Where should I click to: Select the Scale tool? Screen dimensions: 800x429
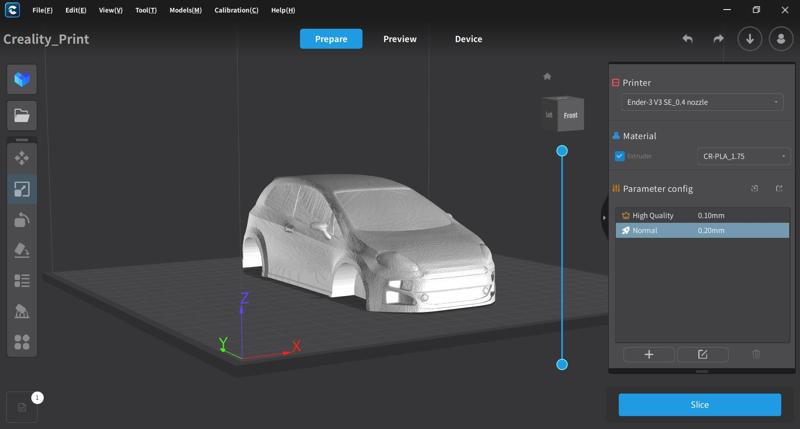tap(21, 189)
